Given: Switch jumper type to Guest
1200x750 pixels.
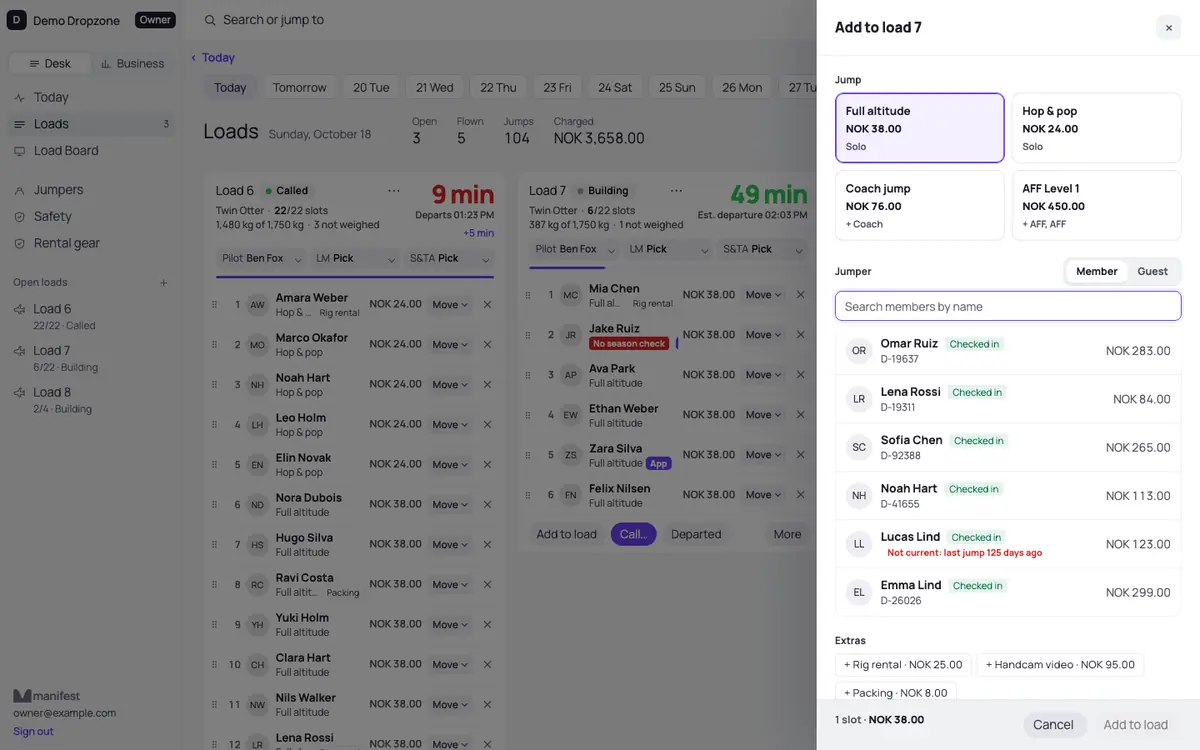Looking at the screenshot, I should (x=1152, y=271).
